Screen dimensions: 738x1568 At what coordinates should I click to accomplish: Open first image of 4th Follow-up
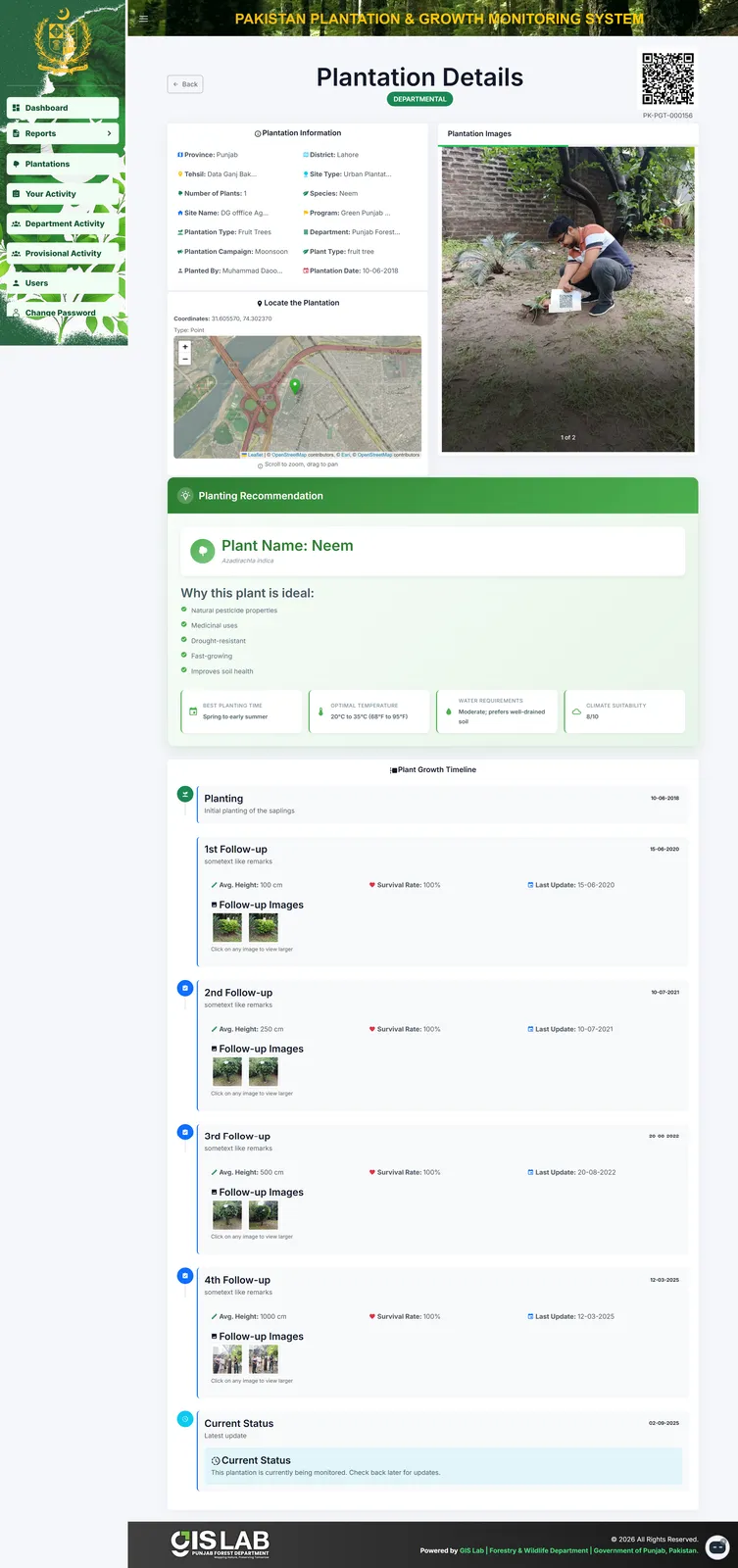point(227,1359)
